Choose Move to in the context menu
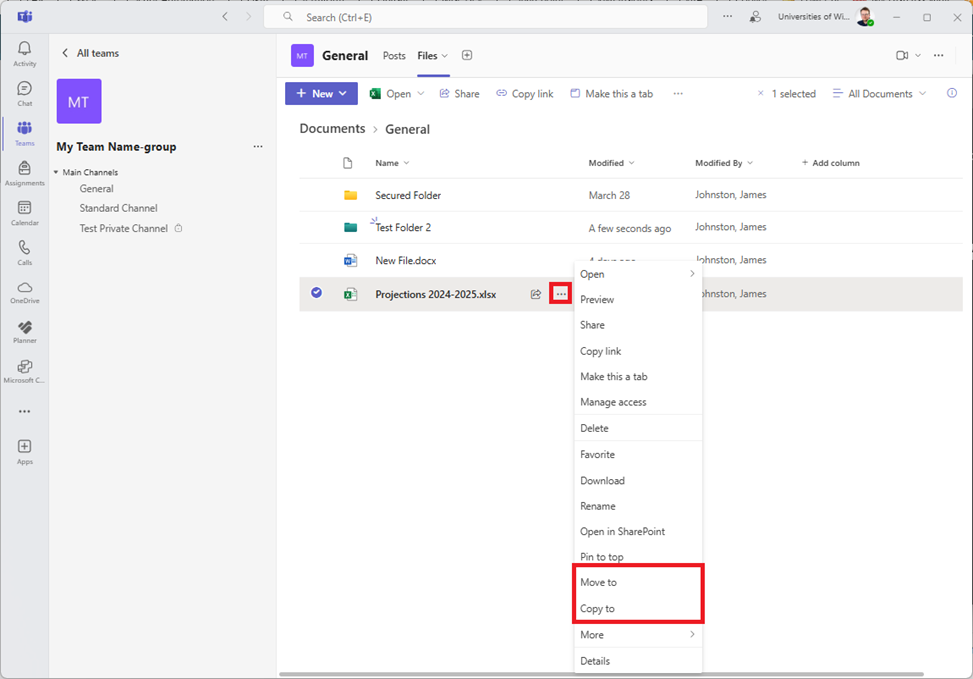Screen dimensions: 973x679 point(599,582)
